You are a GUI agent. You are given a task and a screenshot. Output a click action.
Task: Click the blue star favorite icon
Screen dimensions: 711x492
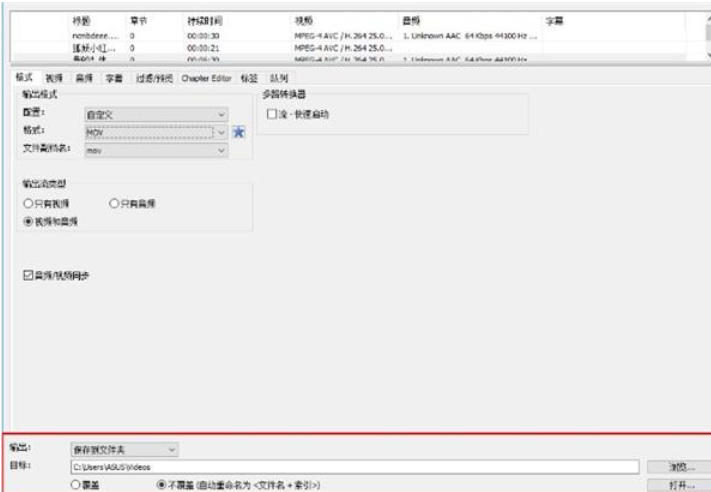(x=238, y=132)
